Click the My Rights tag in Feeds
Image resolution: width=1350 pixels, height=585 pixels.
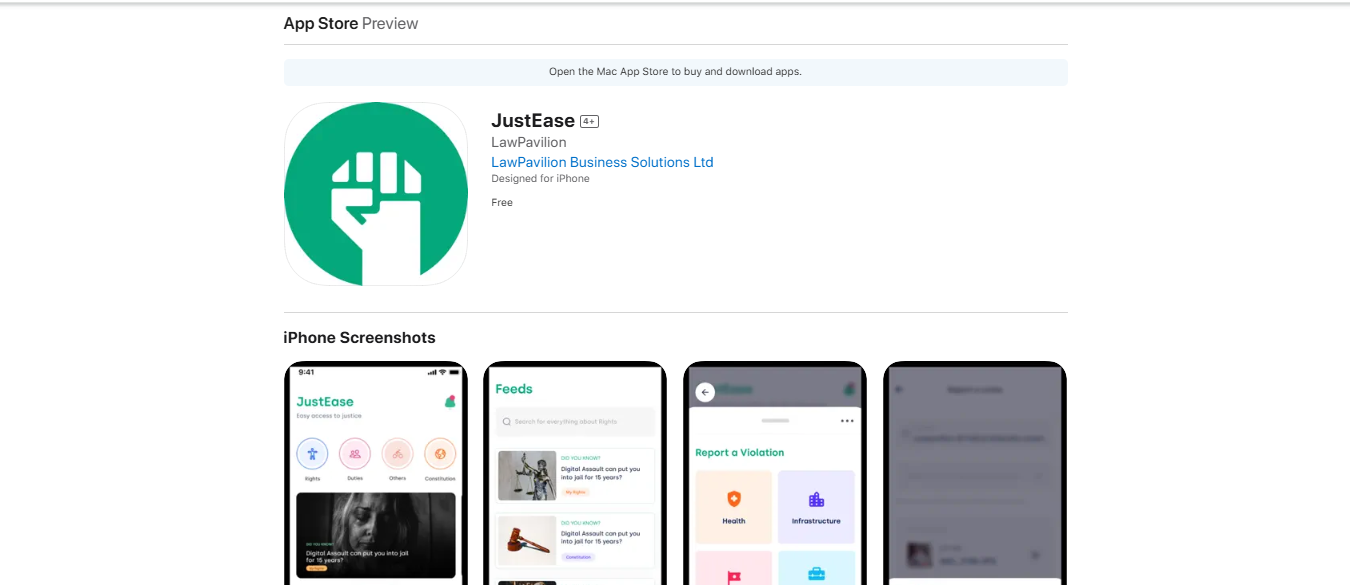click(x=575, y=492)
